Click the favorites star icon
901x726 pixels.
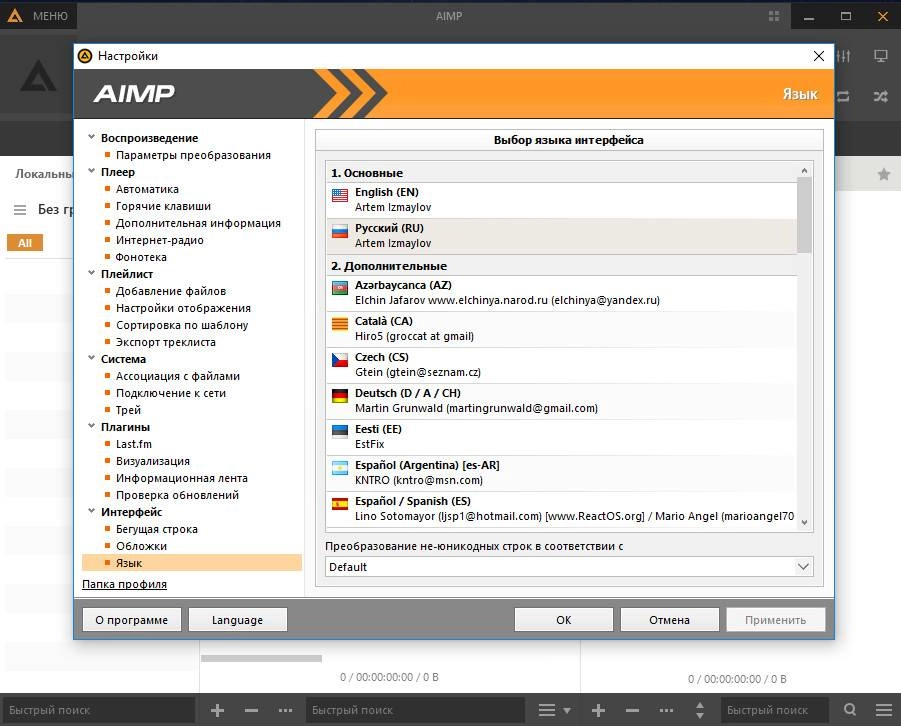884,174
